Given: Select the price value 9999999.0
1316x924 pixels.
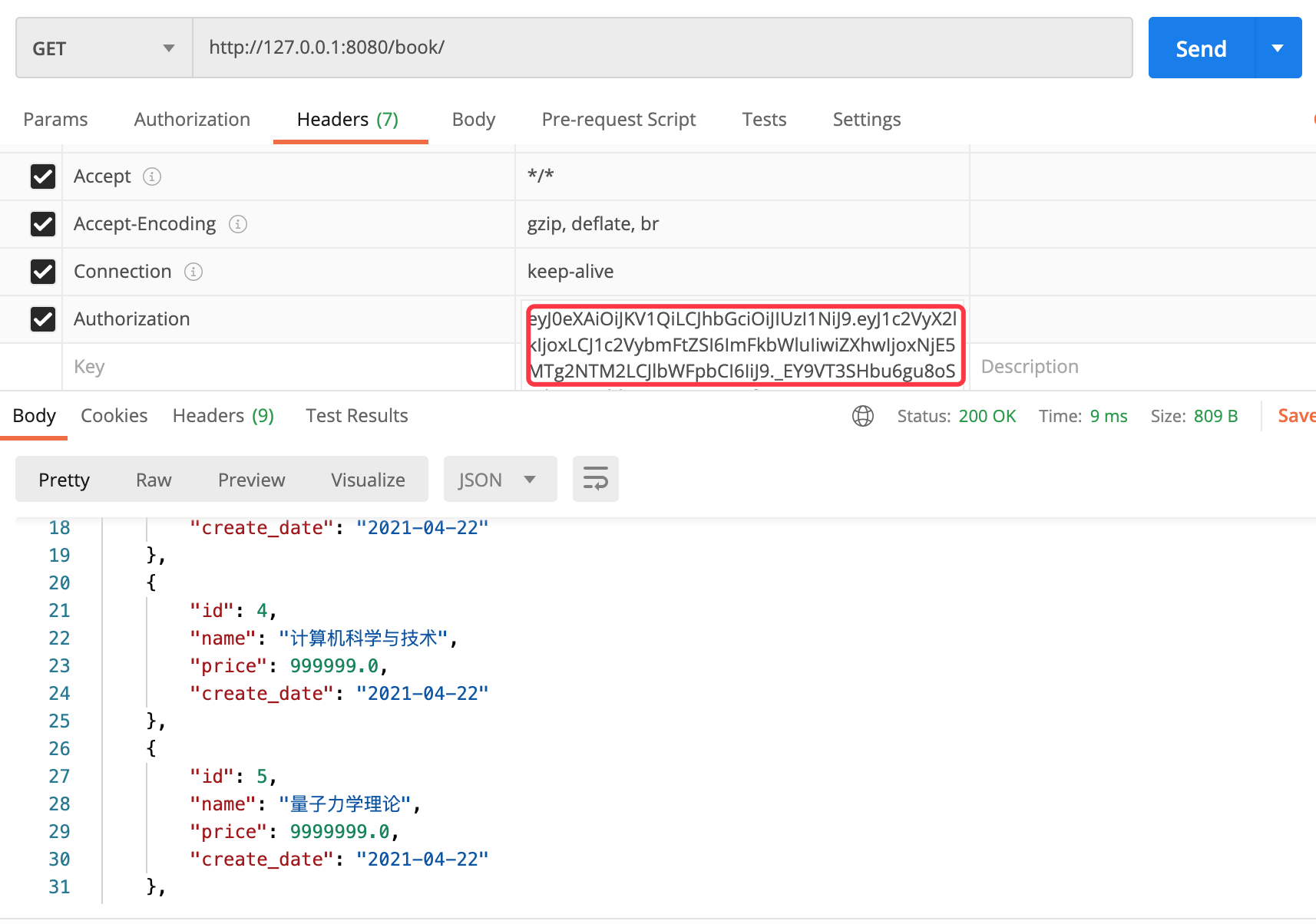Looking at the screenshot, I should (339, 832).
